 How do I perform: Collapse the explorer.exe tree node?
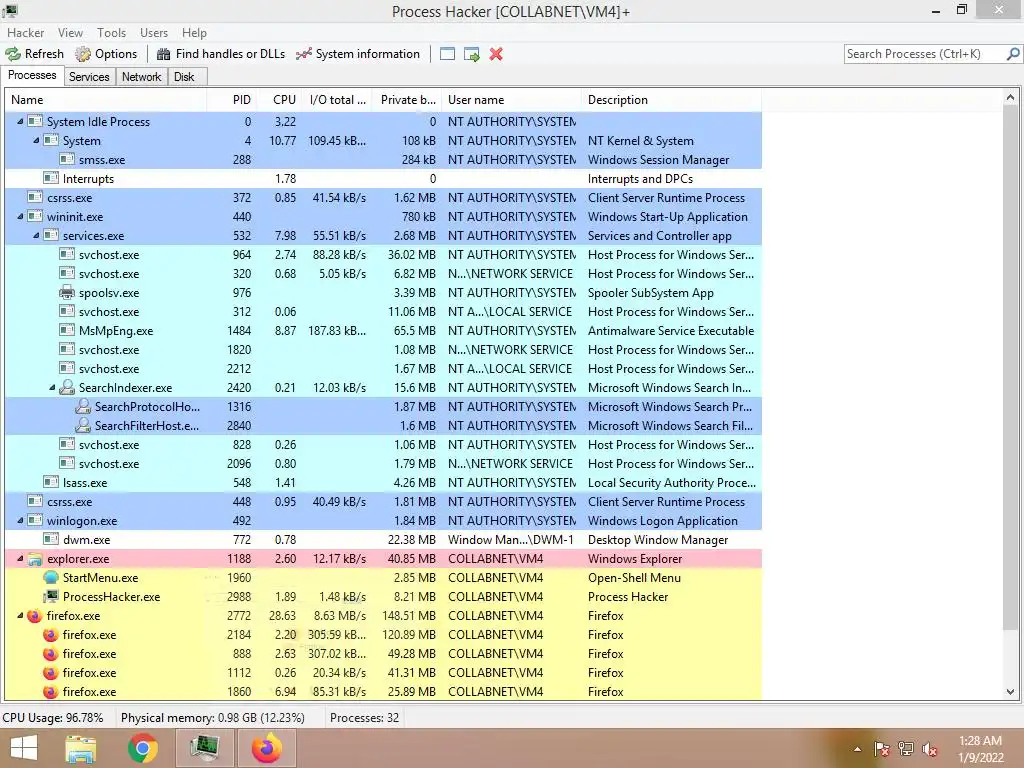20,558
